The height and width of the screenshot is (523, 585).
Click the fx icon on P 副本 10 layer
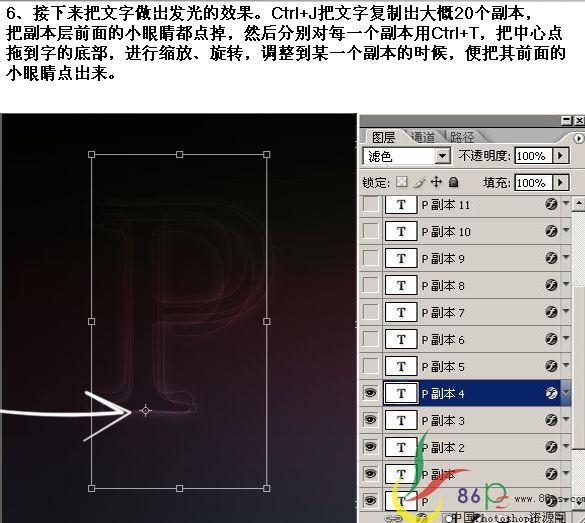tap(551, 231)
